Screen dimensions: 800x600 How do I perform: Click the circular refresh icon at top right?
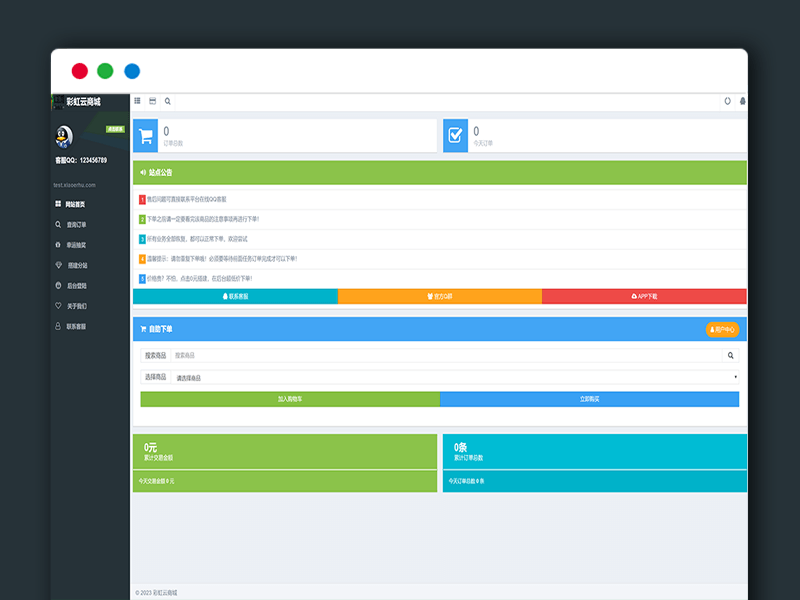tap(728, 101)
